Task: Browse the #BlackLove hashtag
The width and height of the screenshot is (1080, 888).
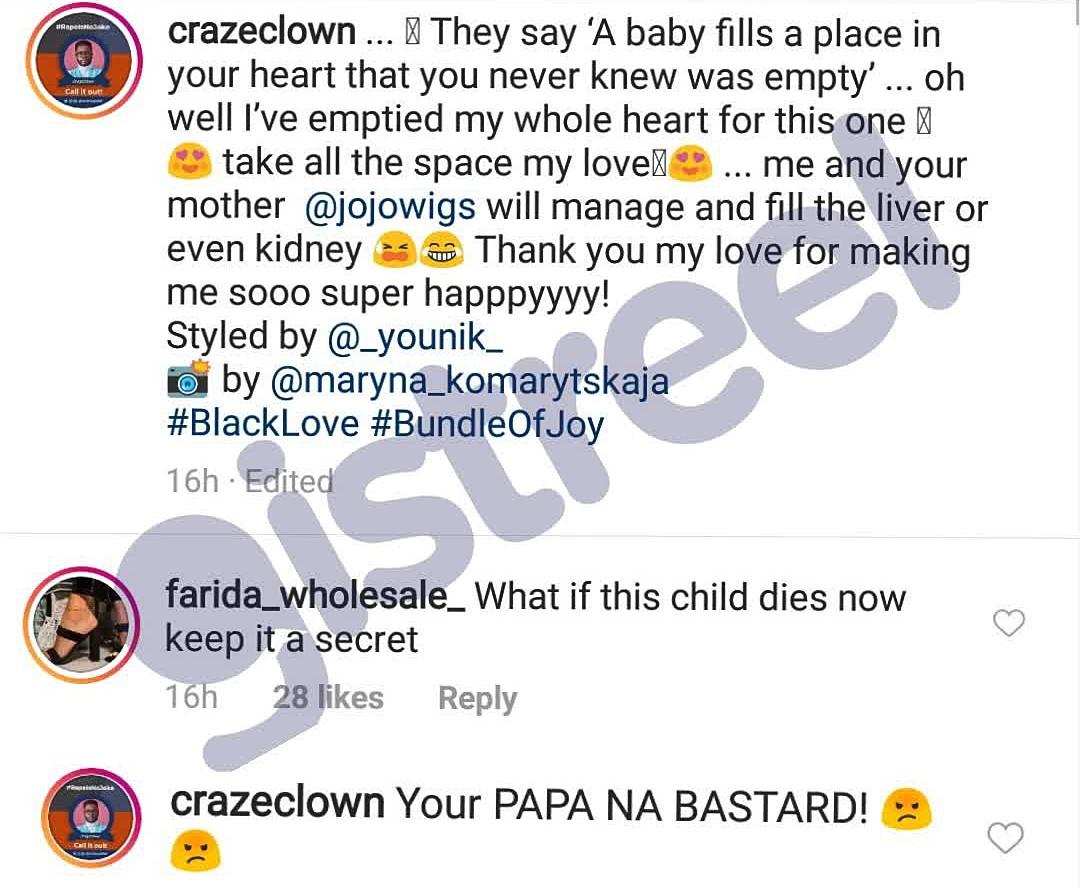Action: pyautogui.click(x=263, y=424)
